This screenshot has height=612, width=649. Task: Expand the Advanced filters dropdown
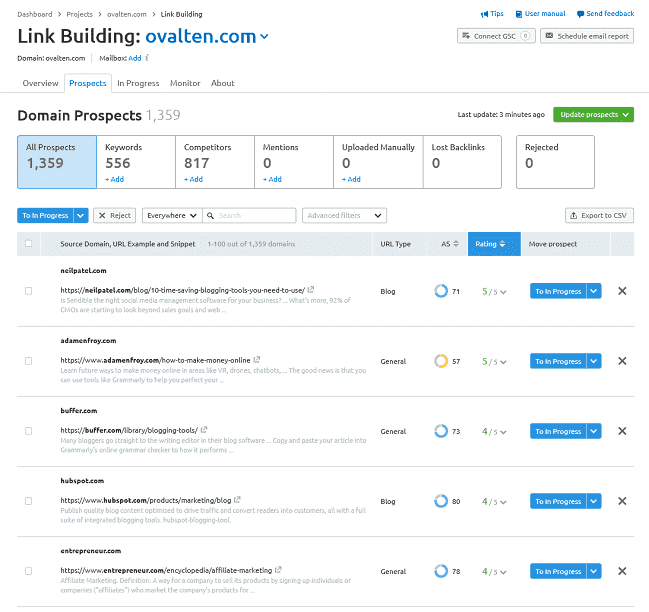pyautogui.click(x=344, y=216)
